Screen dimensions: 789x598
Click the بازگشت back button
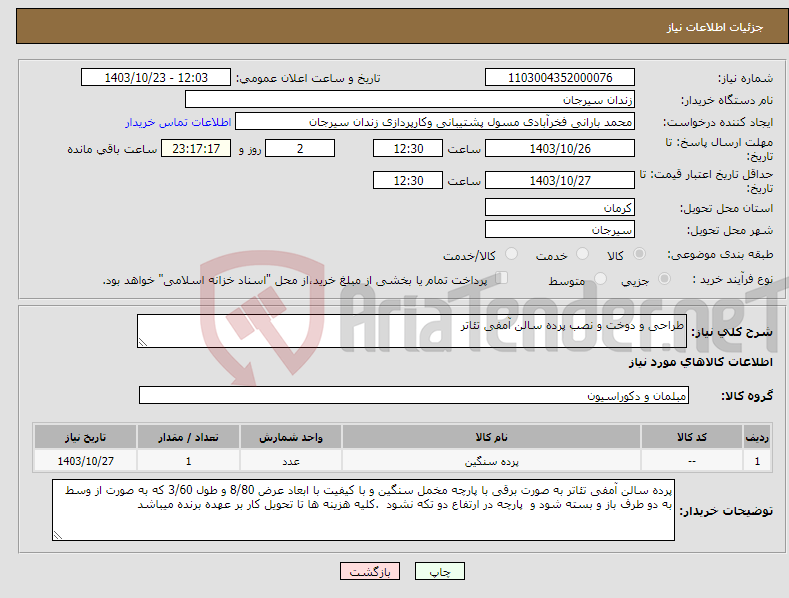370,571
